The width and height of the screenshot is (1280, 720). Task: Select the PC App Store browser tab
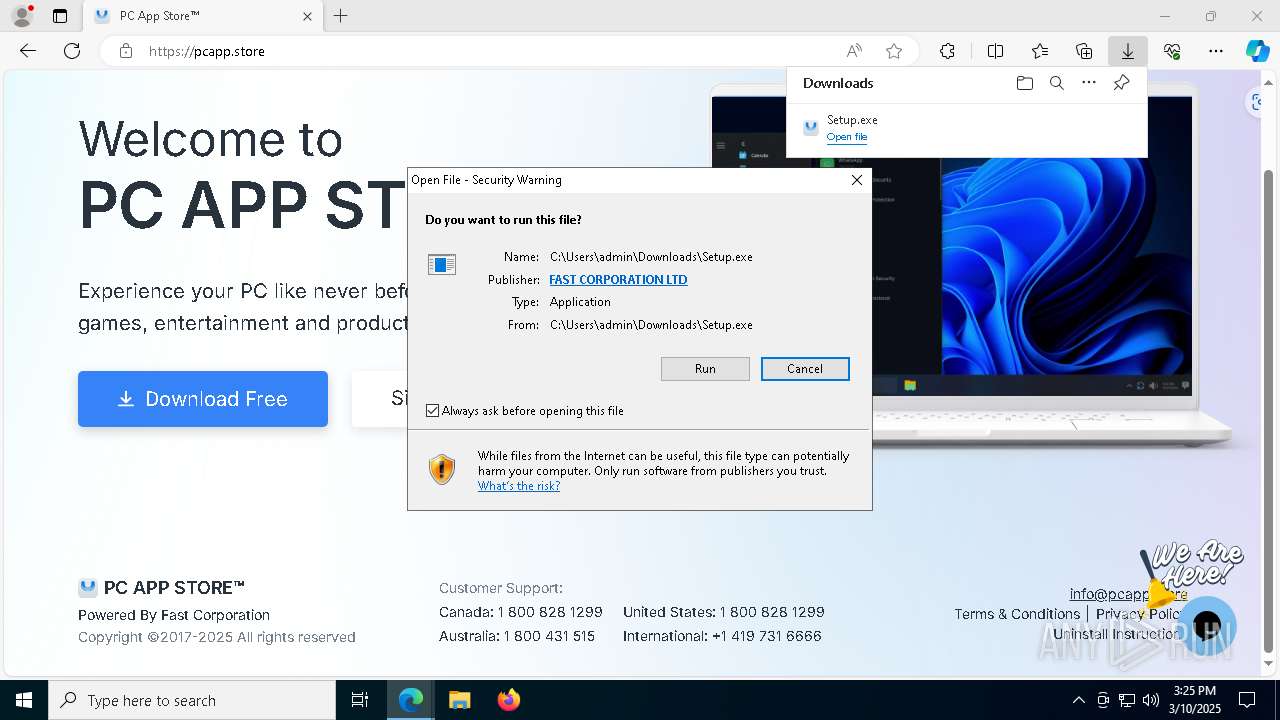click(x=204, y=16)
